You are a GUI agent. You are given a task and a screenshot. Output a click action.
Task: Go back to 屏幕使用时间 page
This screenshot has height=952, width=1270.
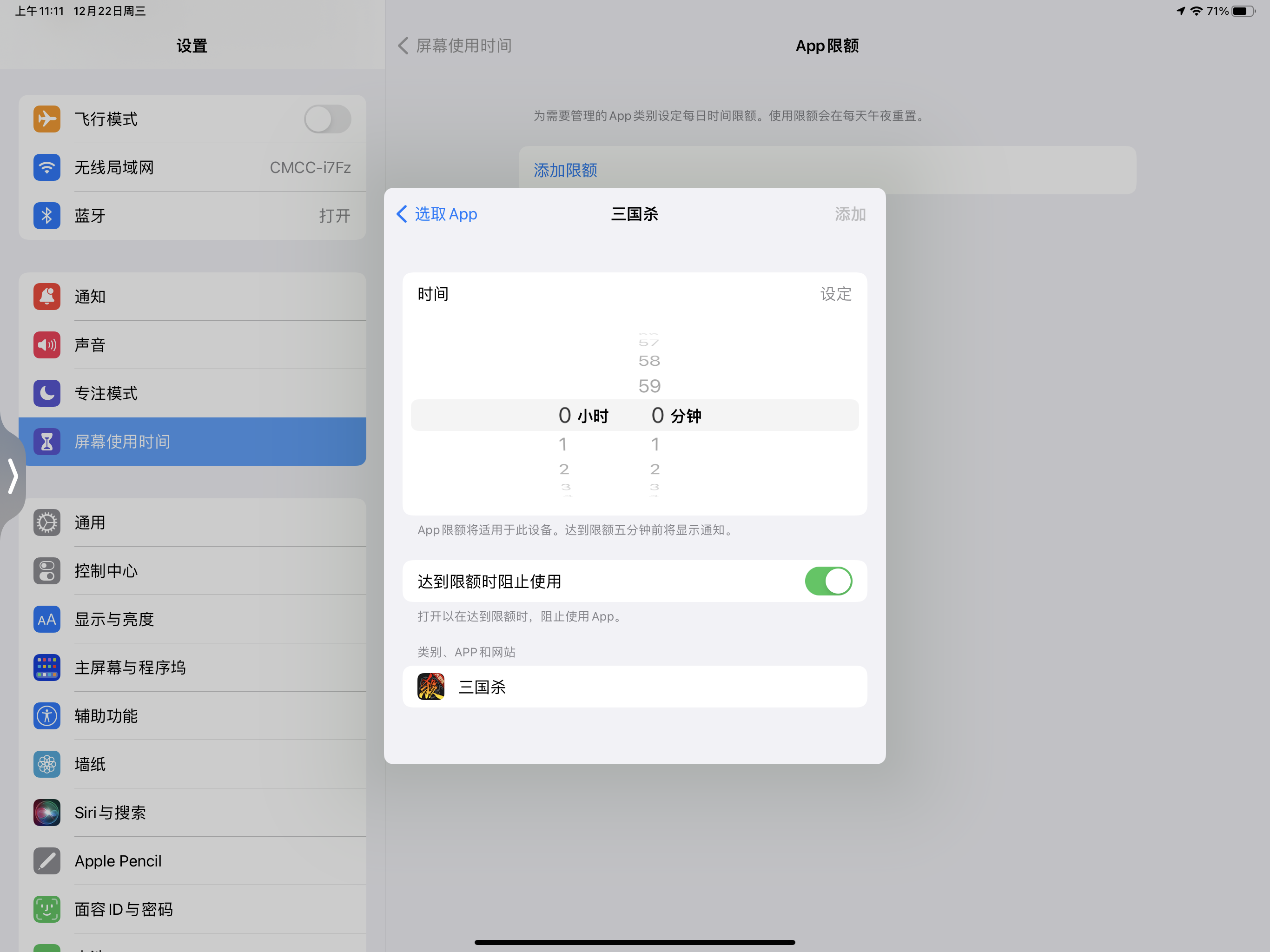click(x=455, y=46)
